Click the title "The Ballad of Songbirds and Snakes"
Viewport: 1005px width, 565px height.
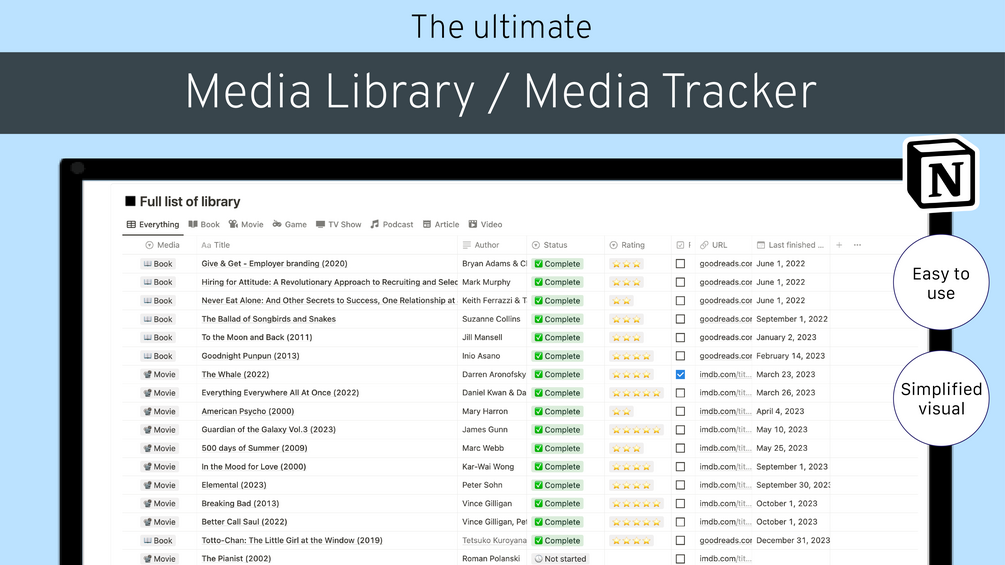pyautogui.click(x=269, y=319)
